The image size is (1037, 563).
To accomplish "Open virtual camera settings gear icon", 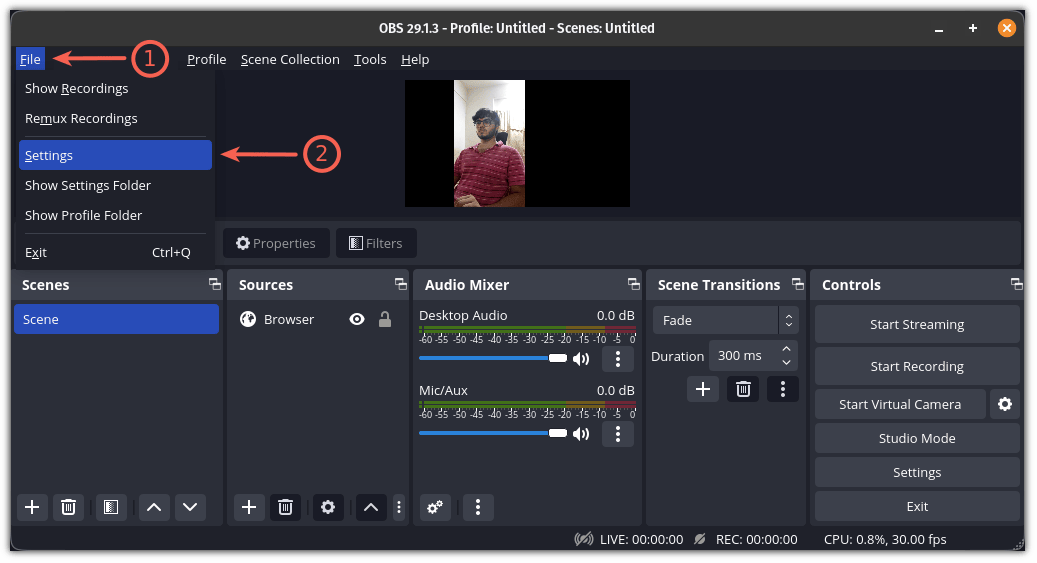I will tap(1005, 404).
